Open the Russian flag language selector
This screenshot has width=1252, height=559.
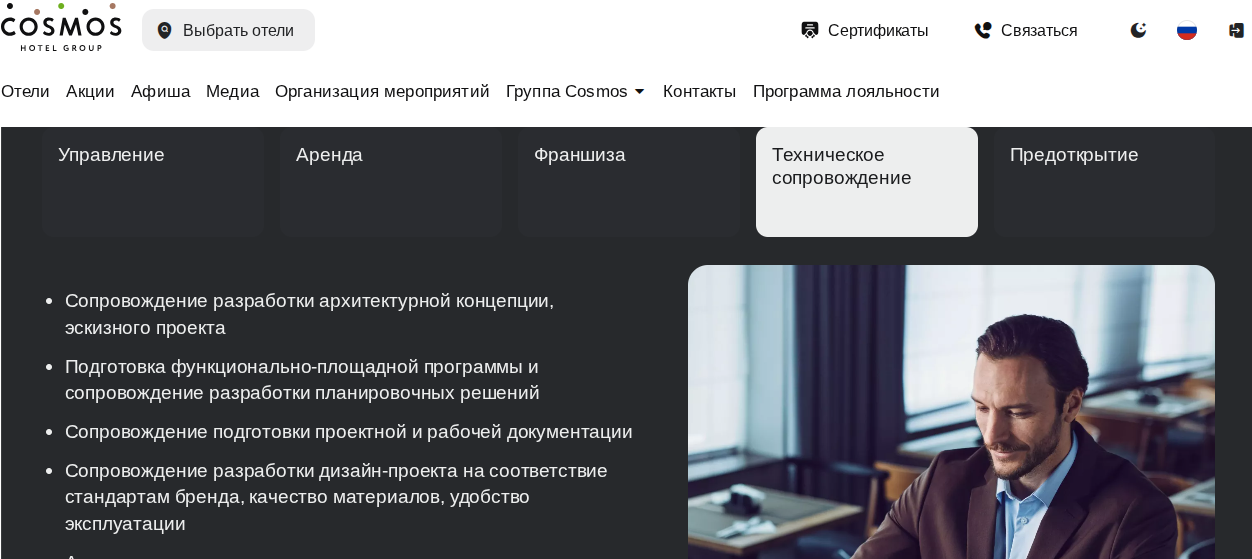click(x=1187, y=30)
